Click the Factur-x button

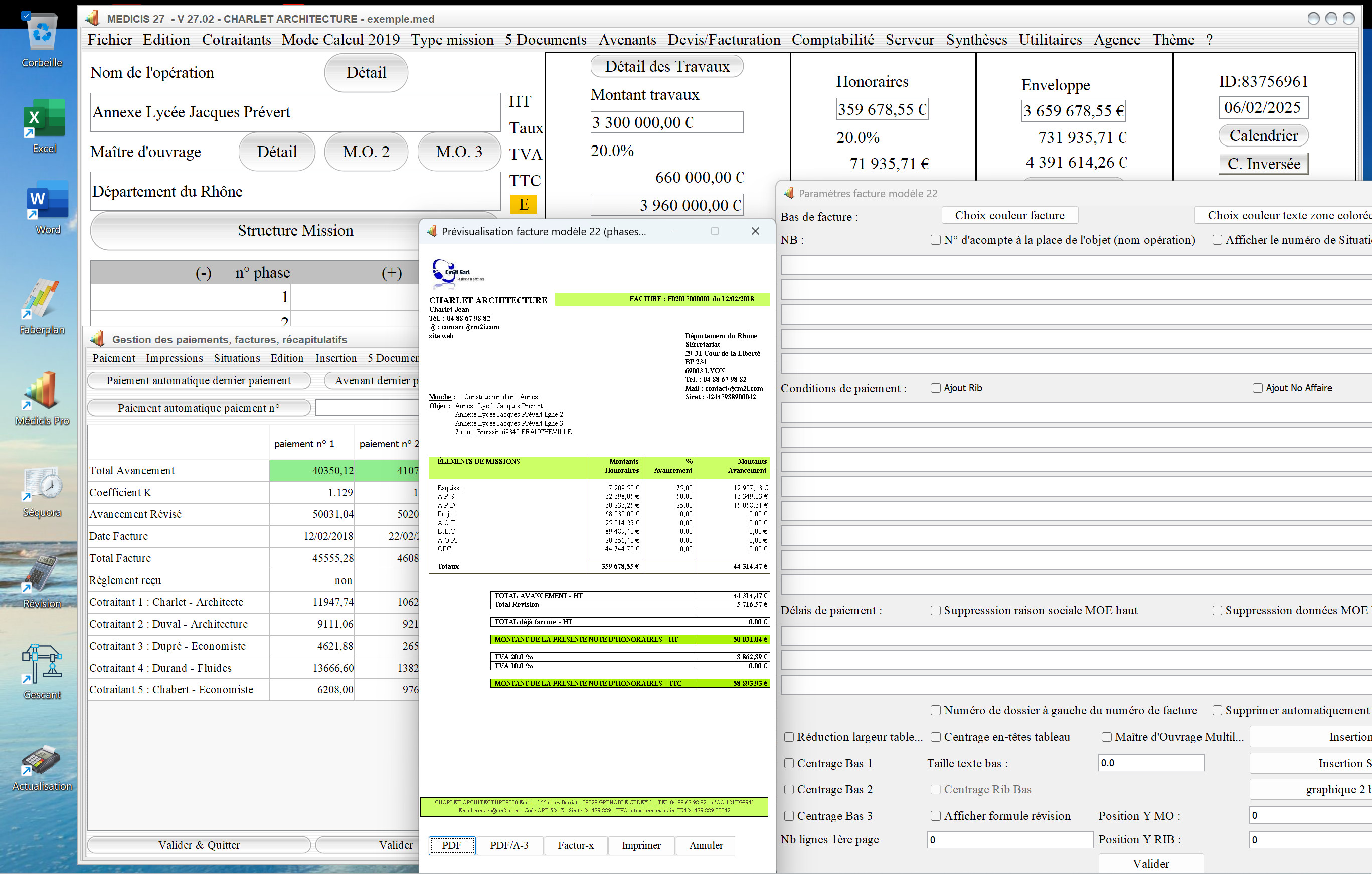(576, 845)
